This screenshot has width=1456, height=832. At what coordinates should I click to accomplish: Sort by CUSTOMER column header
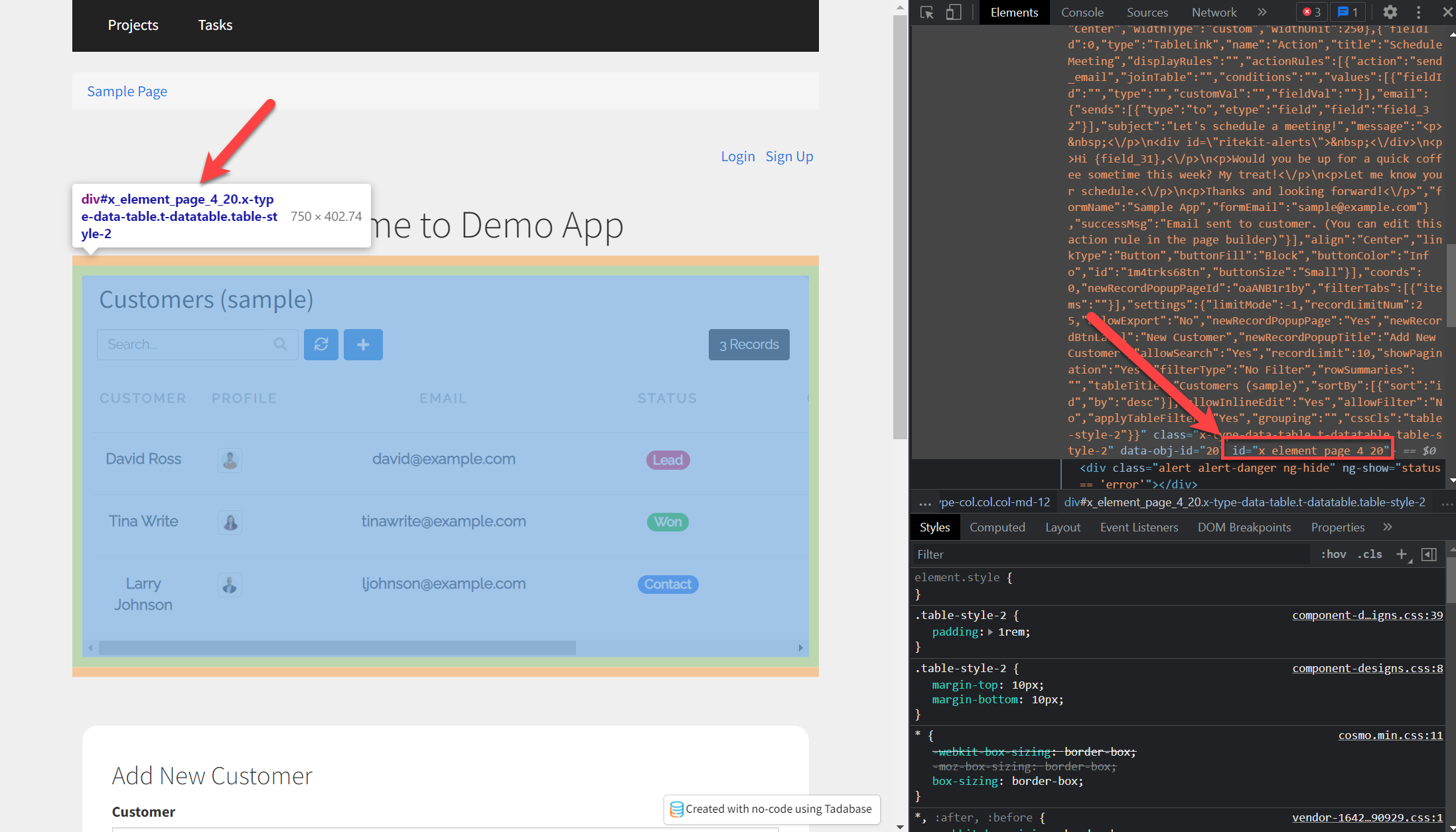point(143,398)
